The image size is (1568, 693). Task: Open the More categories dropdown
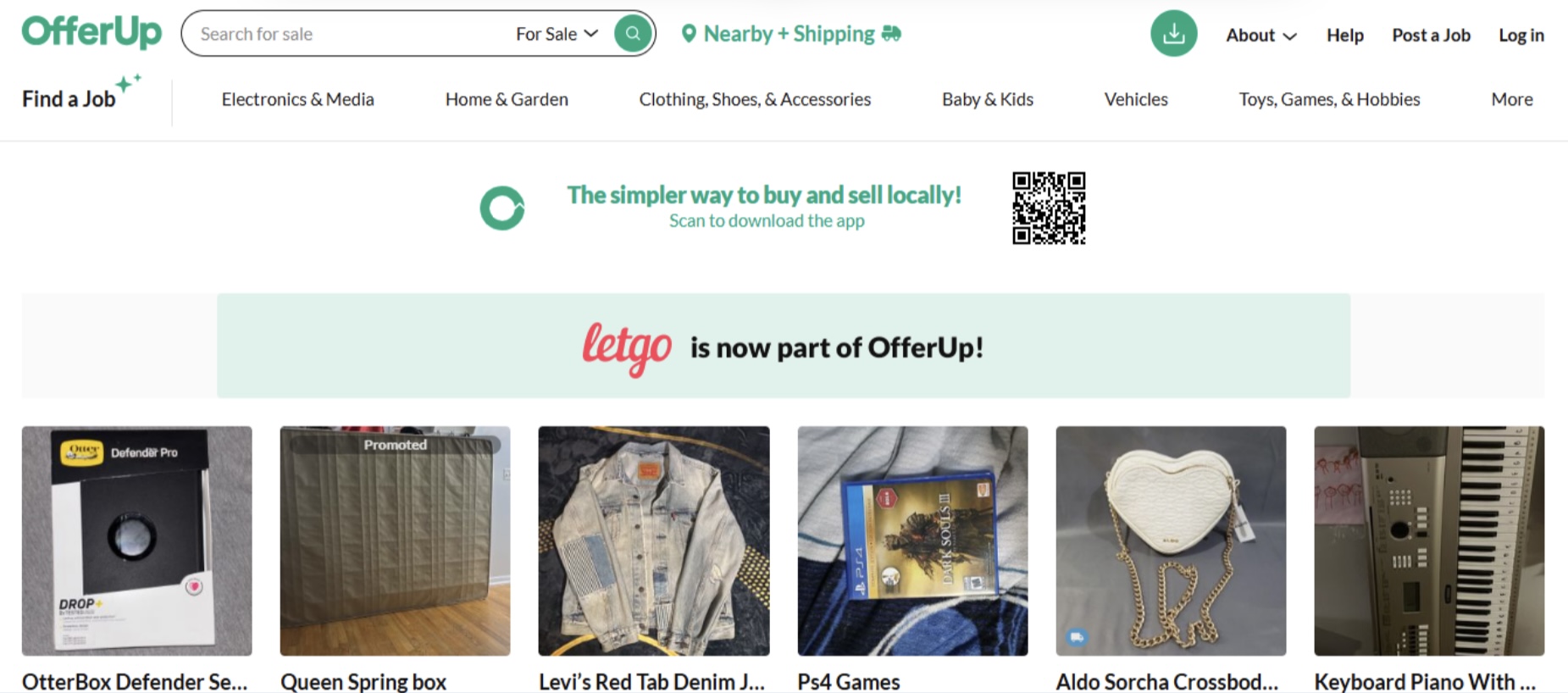[x=1511, y=99]
